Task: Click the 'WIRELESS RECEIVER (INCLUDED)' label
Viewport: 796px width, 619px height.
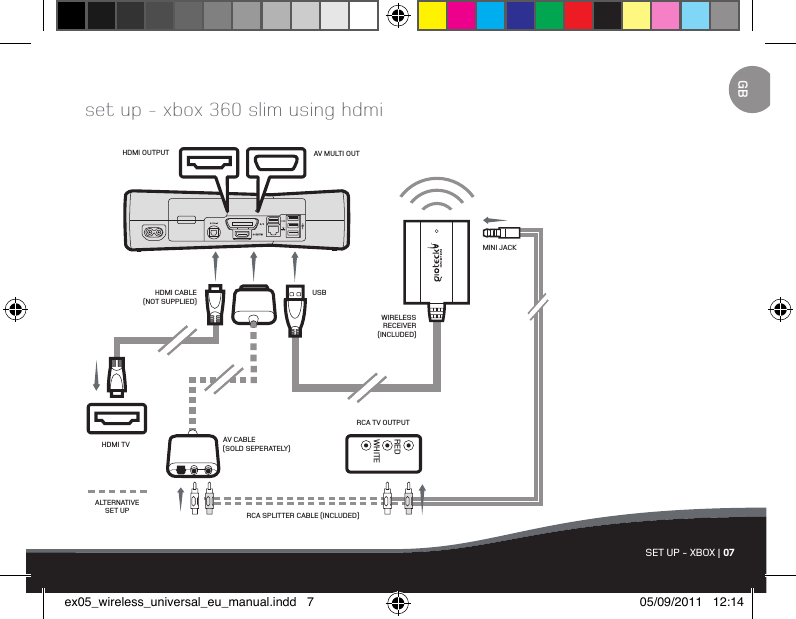Action: (397, 326)
